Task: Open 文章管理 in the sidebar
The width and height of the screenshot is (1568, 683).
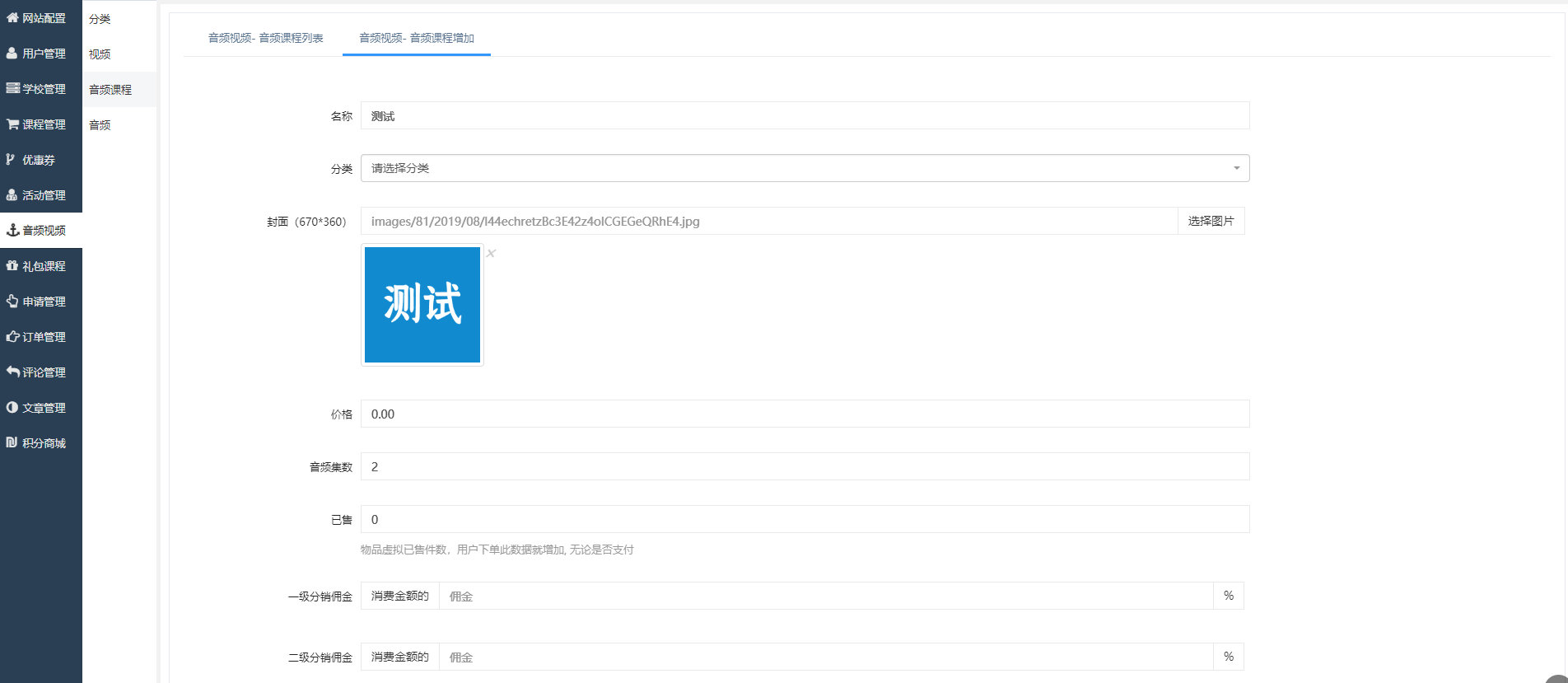Action: click(x=41, y=408)
